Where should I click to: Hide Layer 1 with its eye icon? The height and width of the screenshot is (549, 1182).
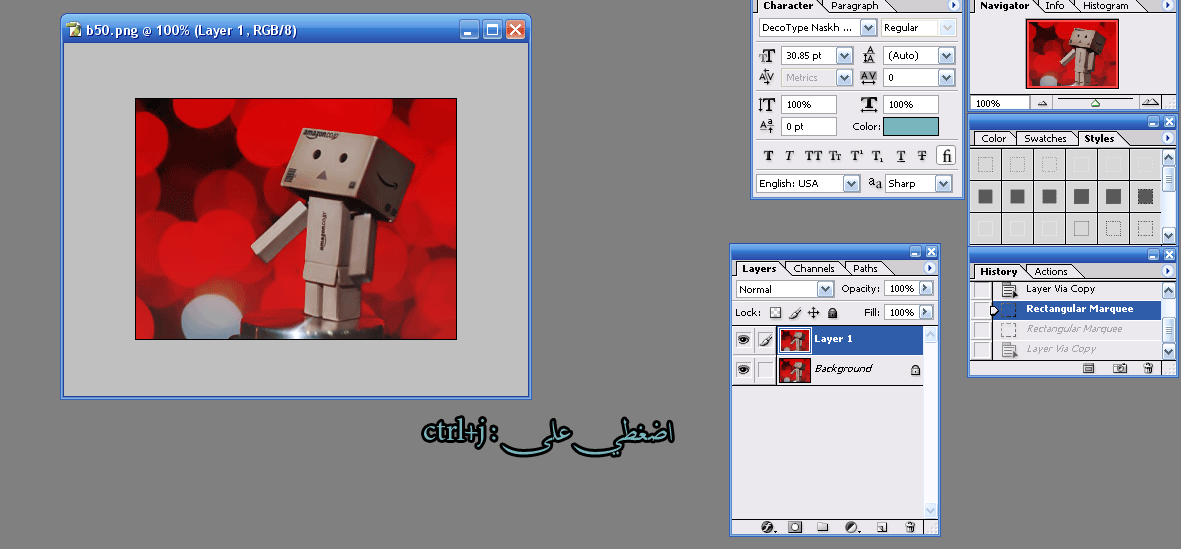pos(743,340)
